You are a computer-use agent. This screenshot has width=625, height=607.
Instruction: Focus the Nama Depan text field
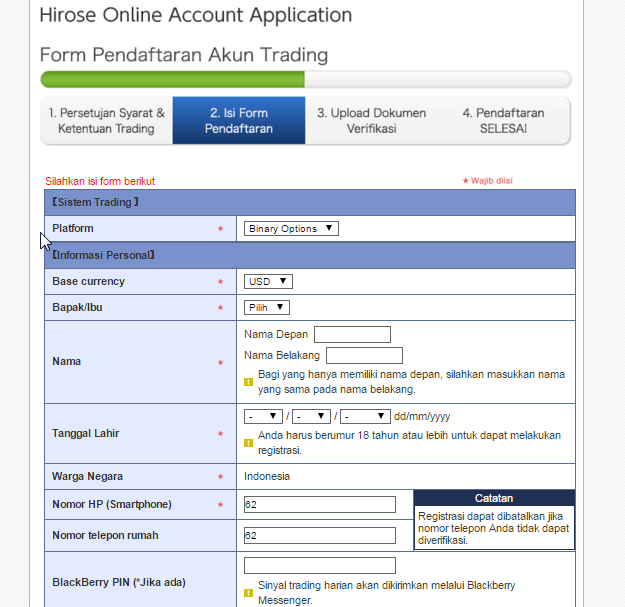click(x=352, y=334)
